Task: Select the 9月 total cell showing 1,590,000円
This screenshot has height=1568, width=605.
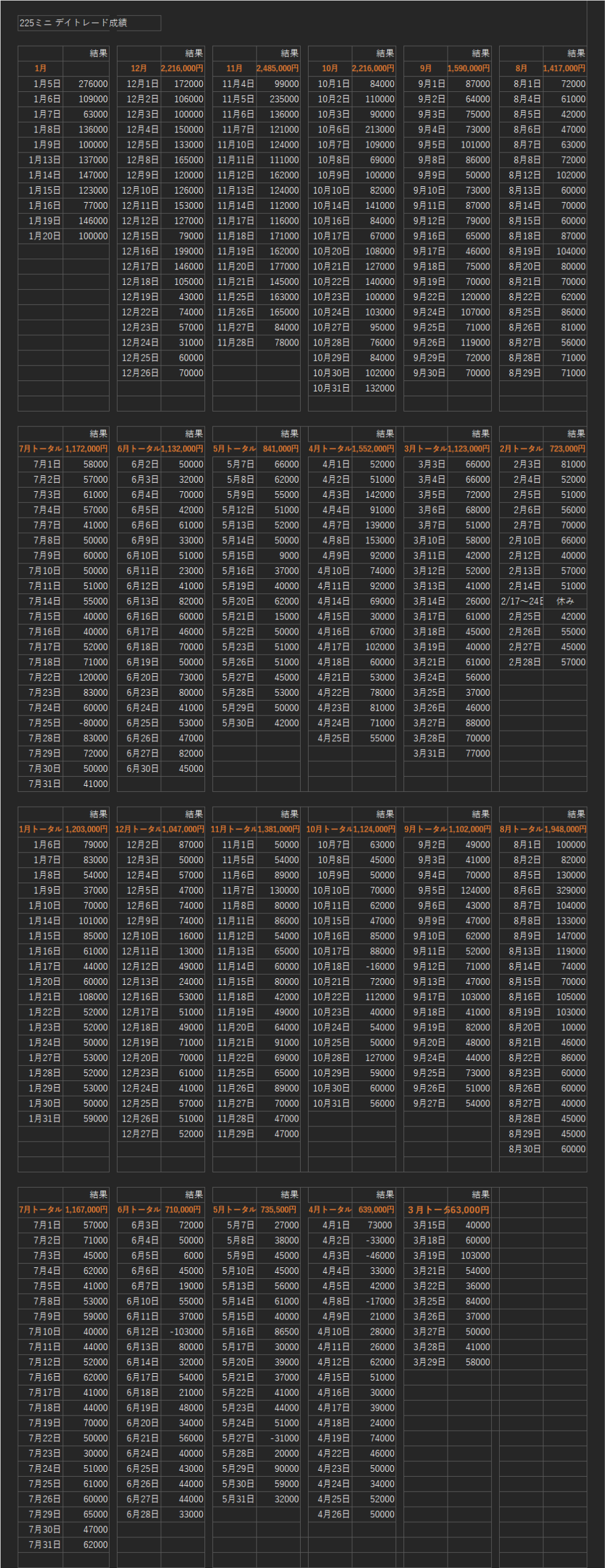Action: 469,69
